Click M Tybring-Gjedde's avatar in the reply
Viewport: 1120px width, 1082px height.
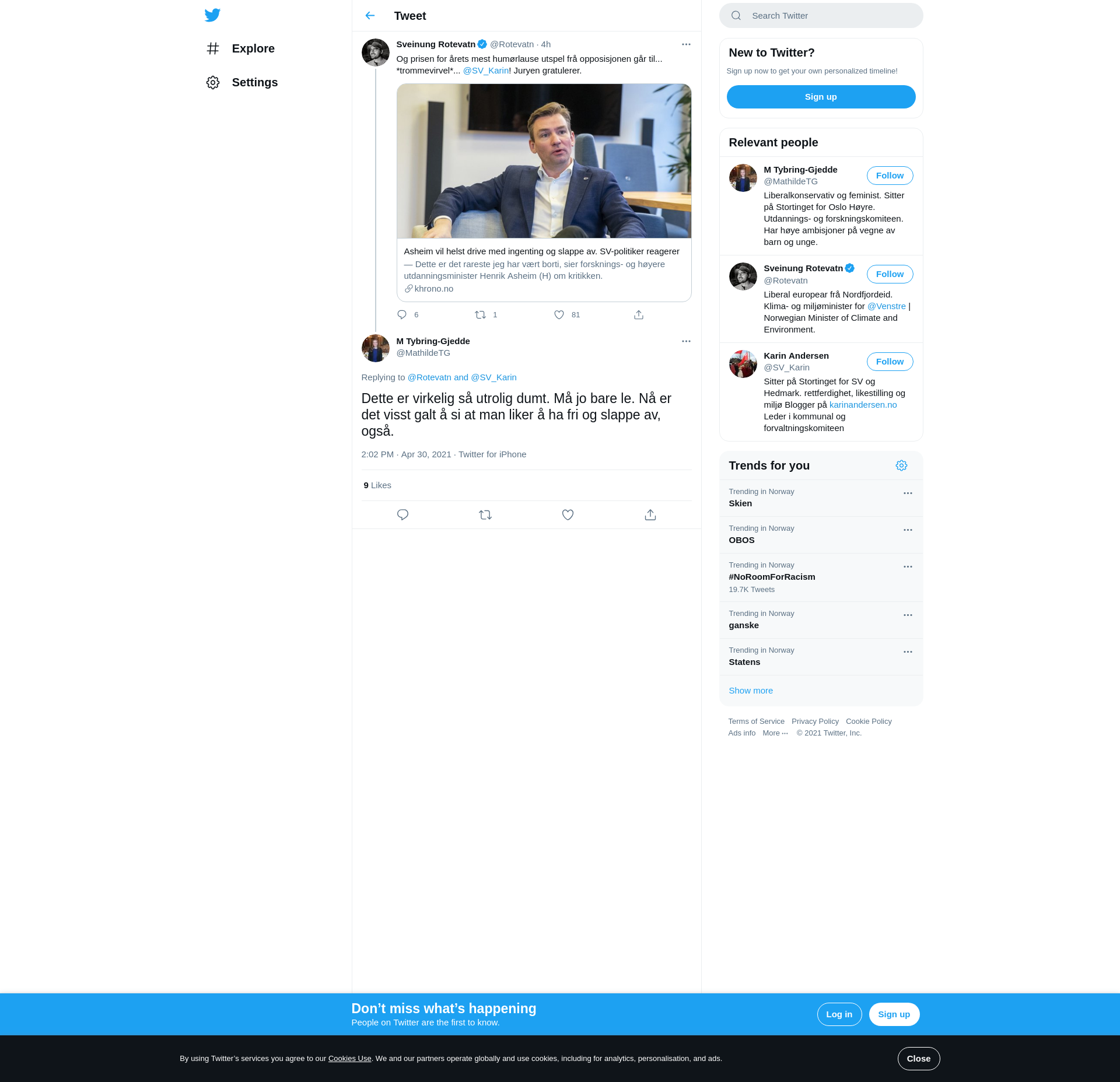[x=375, y=348]
